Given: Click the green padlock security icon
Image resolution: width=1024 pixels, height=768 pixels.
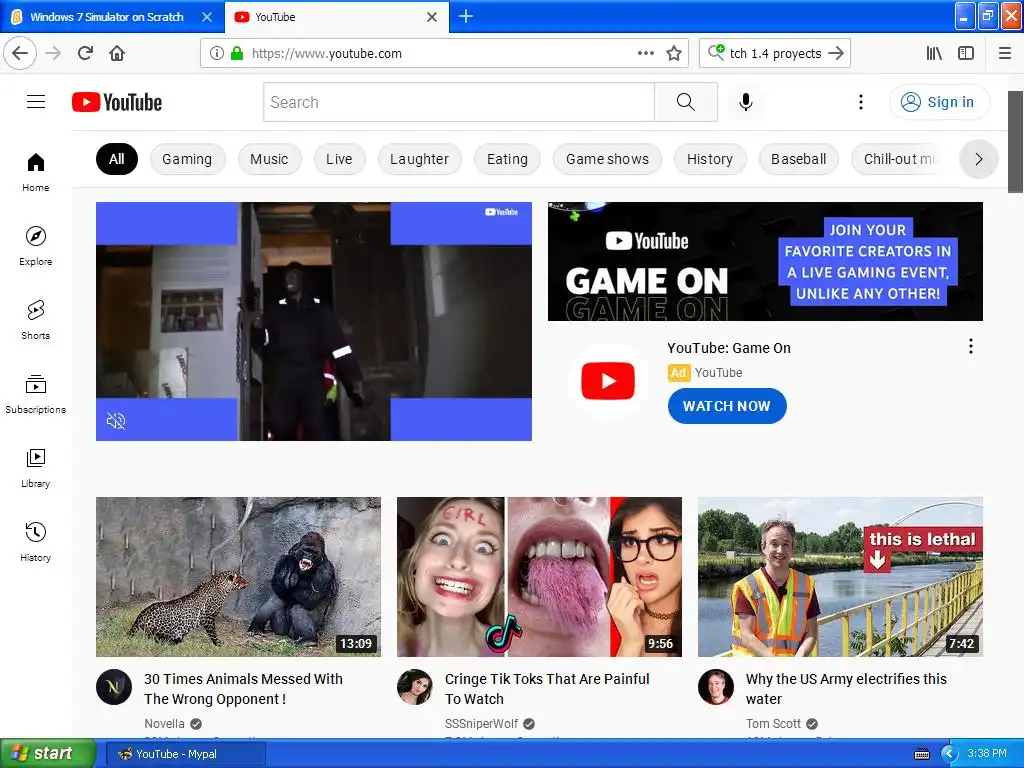Looking at the screenshot, I should click(x=236, y=53).
